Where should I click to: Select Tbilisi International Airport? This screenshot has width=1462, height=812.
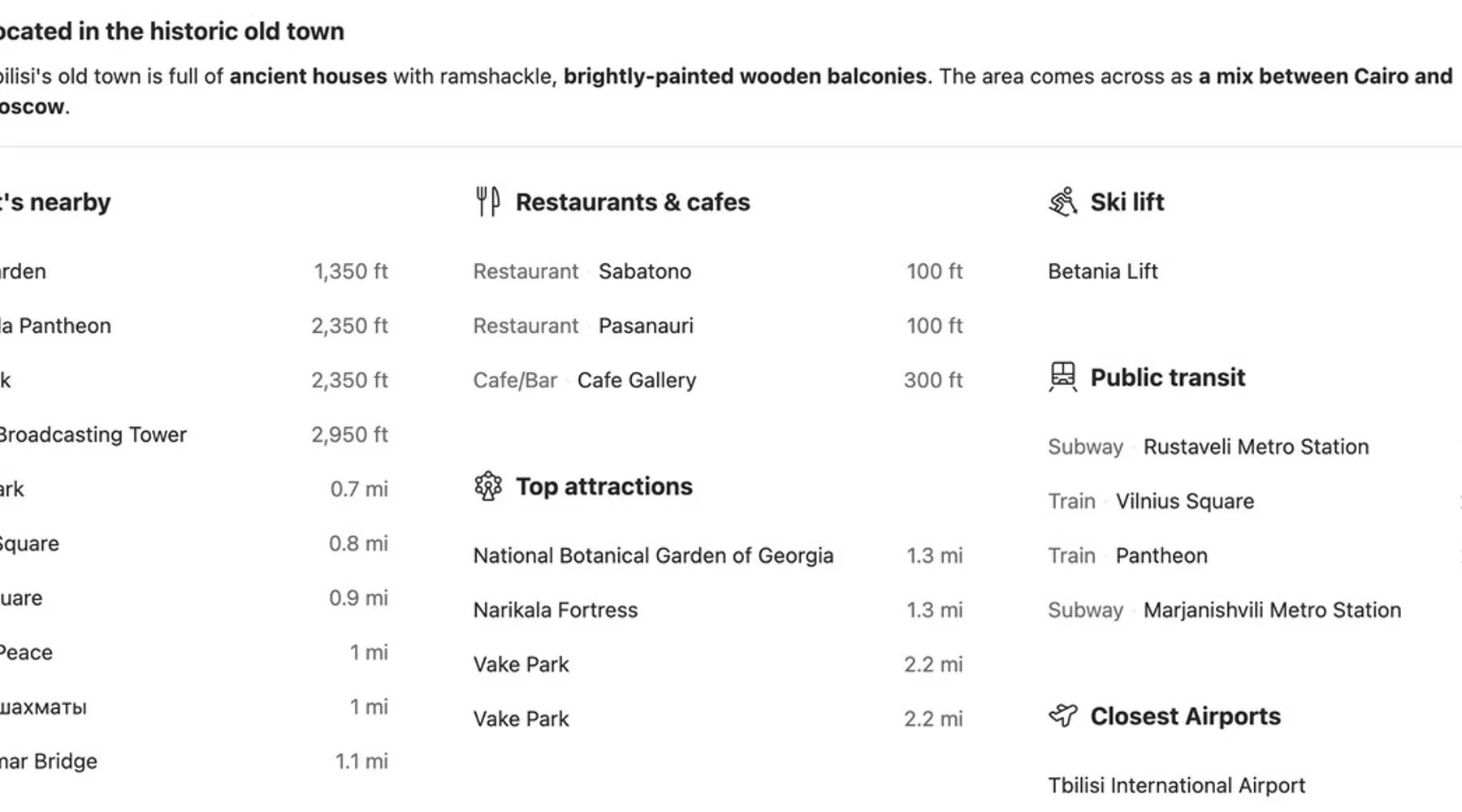[x=1176, y=785]
